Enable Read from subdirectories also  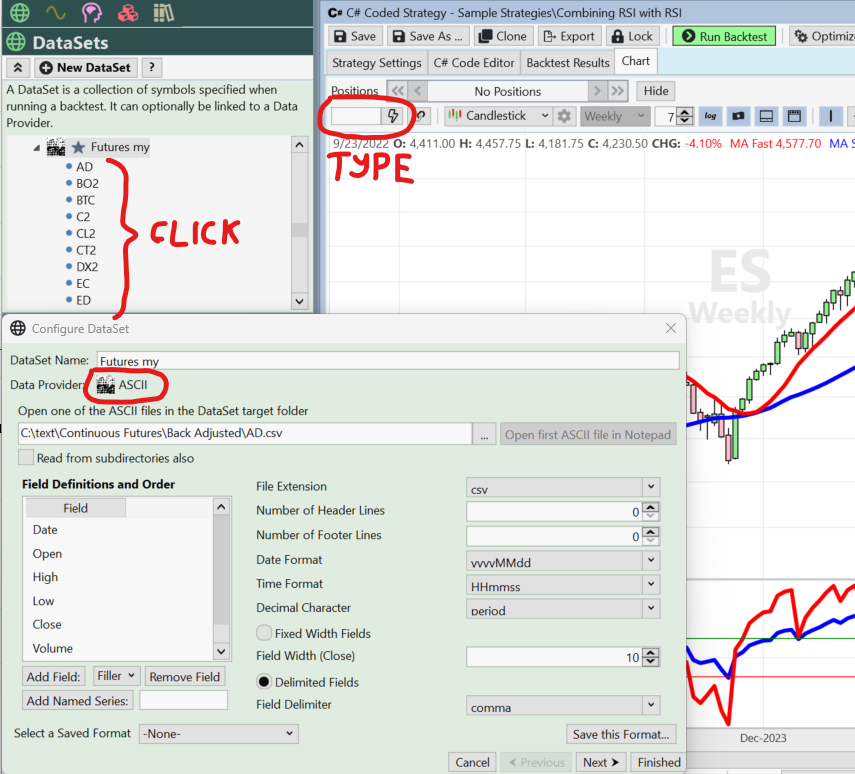pos(26,457)
